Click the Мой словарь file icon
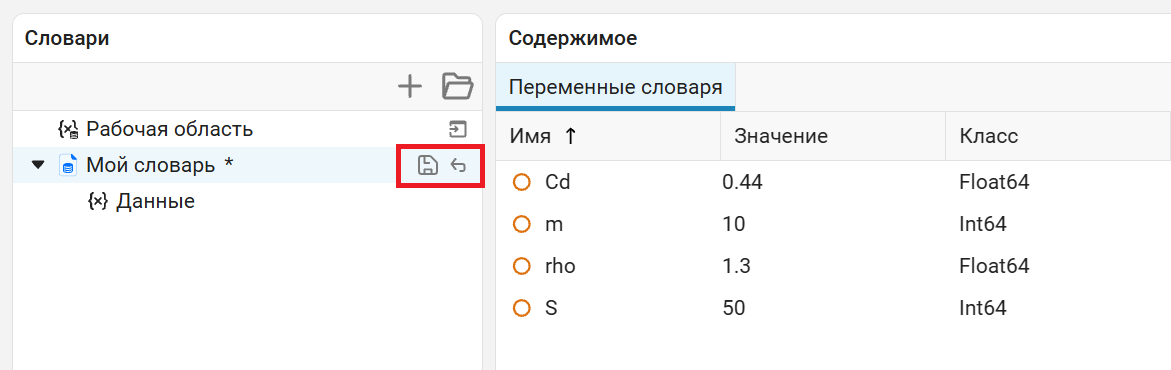Viewport: 1171px width, 370px height. tap(68, 165)
